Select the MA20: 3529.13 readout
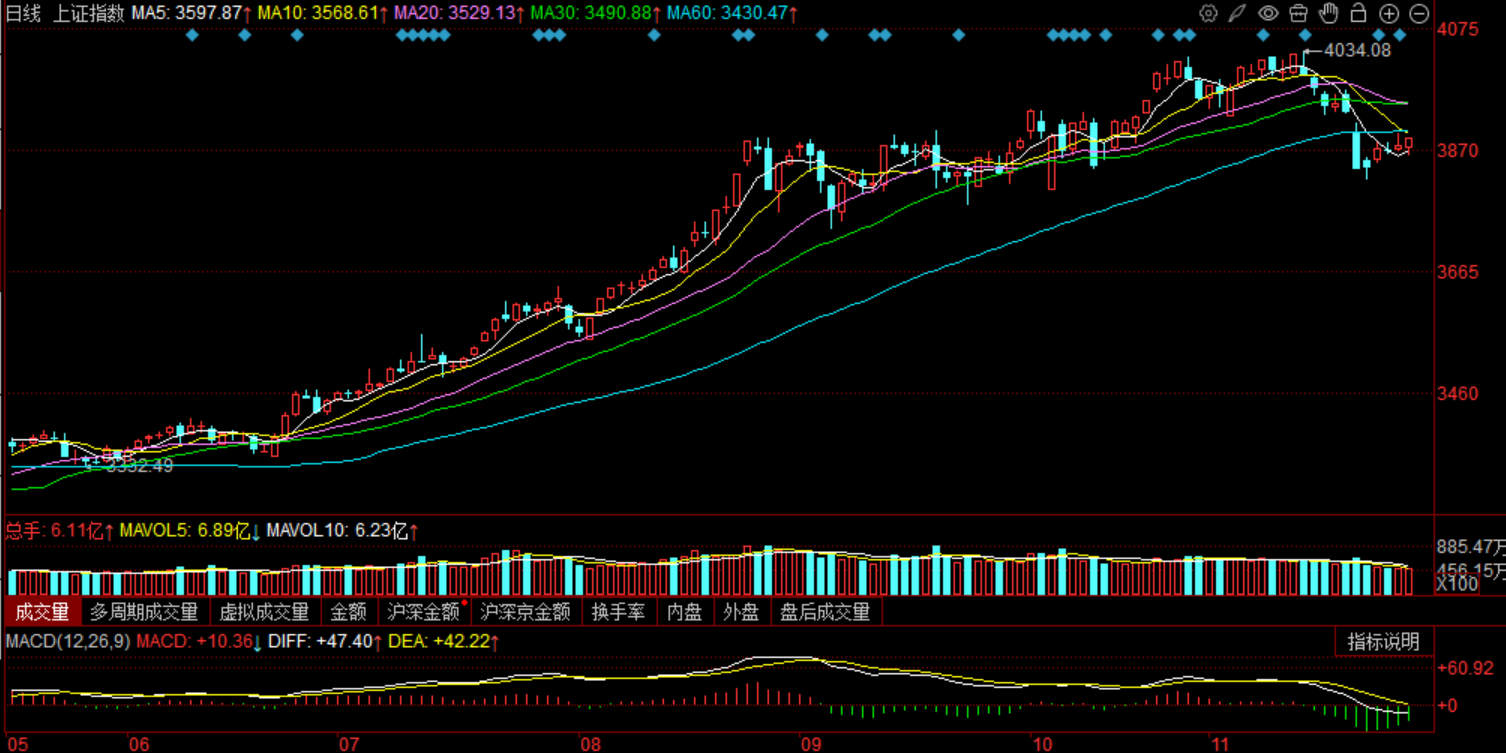Viewport: 1506px width, 753px height. [x=460, y=14]
